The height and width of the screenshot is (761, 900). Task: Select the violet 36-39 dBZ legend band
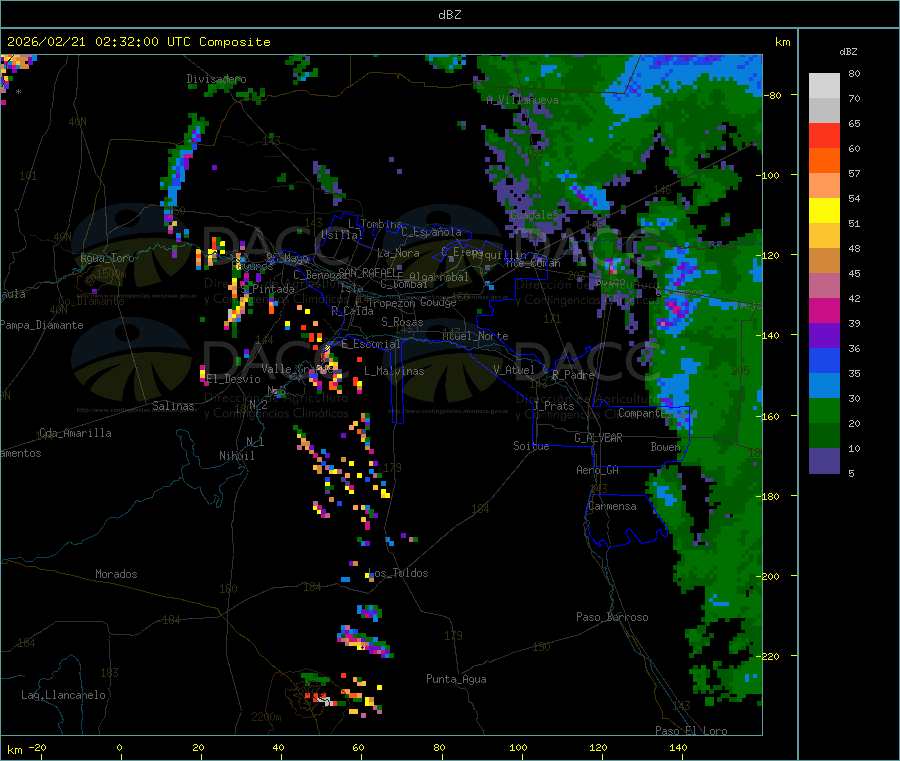coord(824,336)
